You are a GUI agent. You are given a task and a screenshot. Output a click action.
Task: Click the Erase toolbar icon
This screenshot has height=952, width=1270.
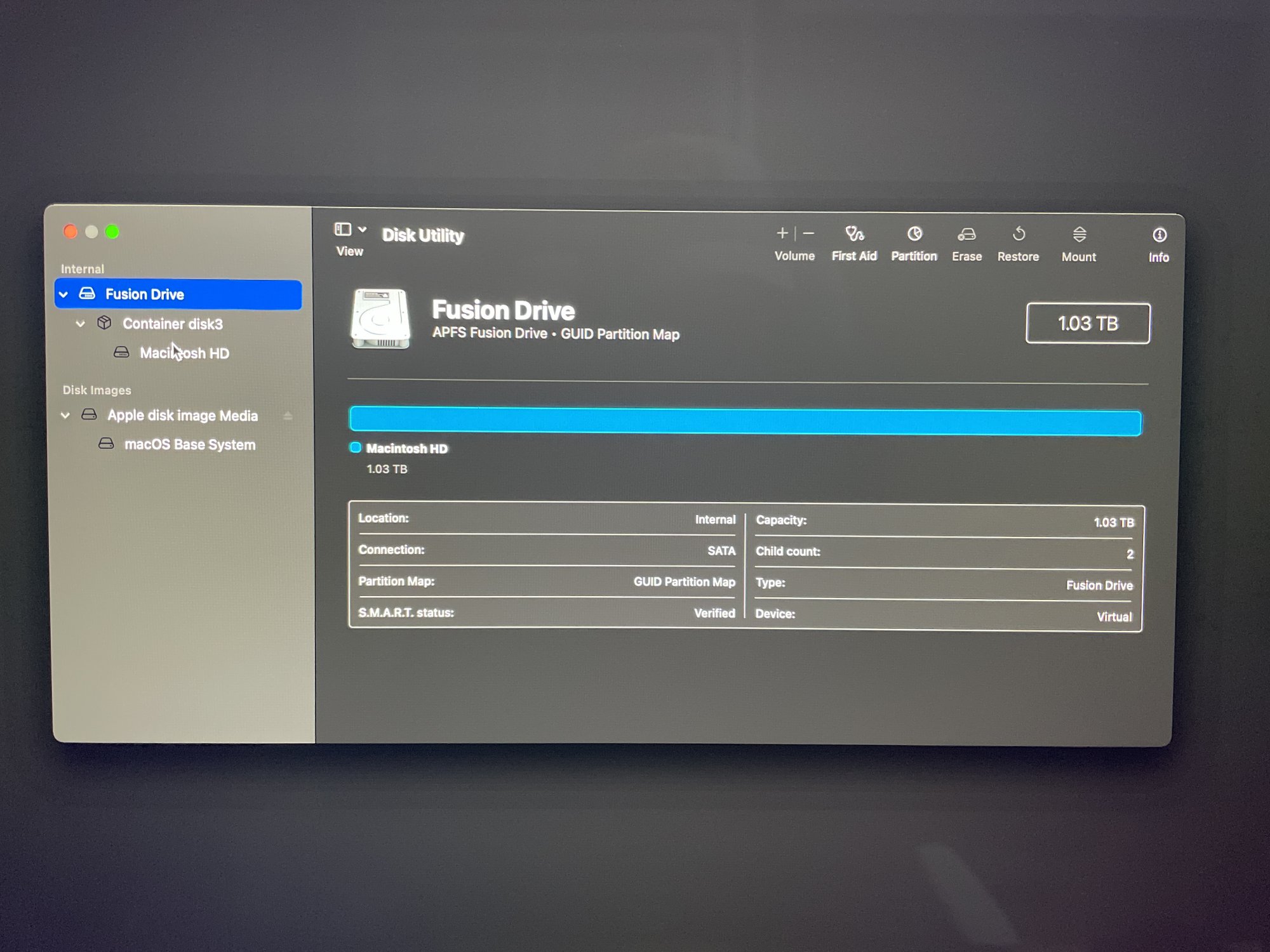tap(966, 235)
